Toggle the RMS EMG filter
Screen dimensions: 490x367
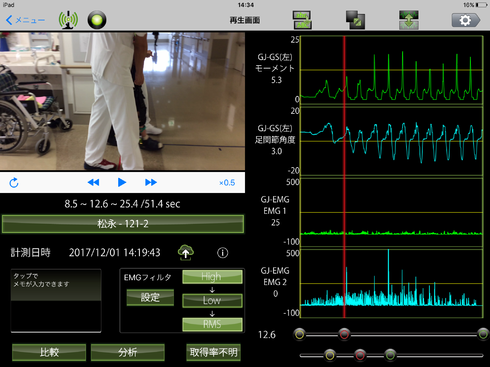click(212, 324)
